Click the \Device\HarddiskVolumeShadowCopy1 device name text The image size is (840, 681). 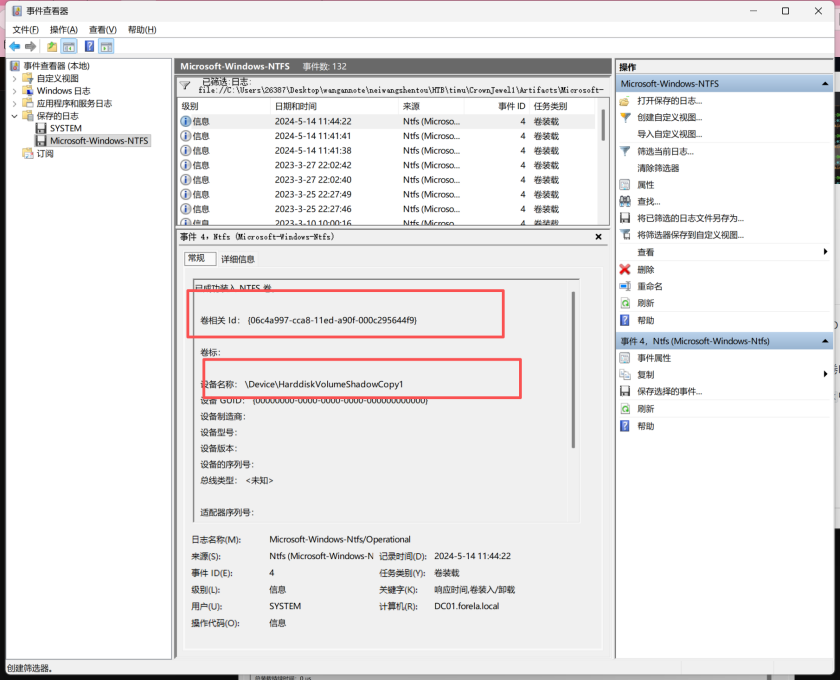point(324,384)
